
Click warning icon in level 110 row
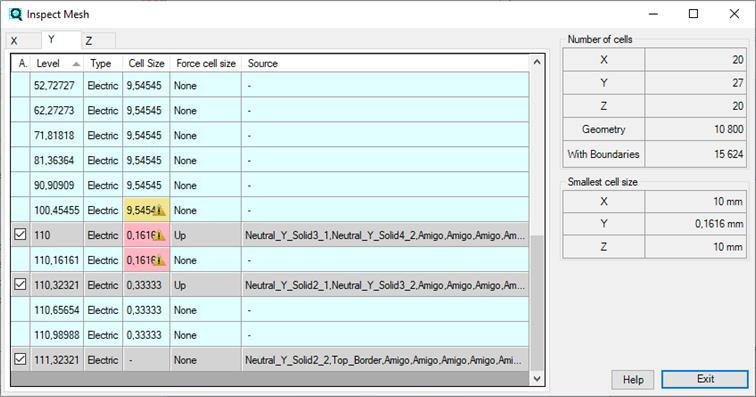160,235
